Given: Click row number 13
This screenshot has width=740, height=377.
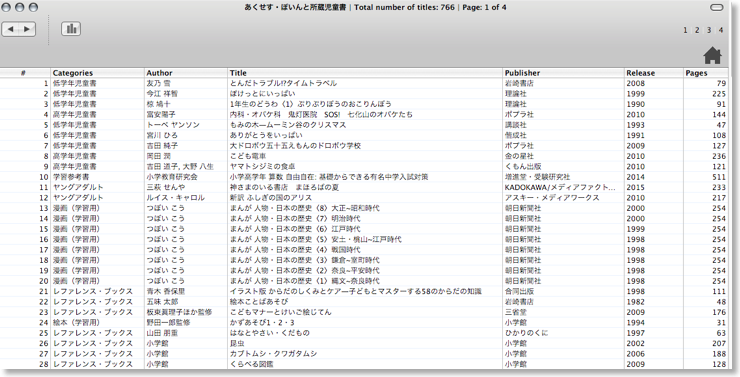Looking at the screenshot, I should click(x=44, y=208).
